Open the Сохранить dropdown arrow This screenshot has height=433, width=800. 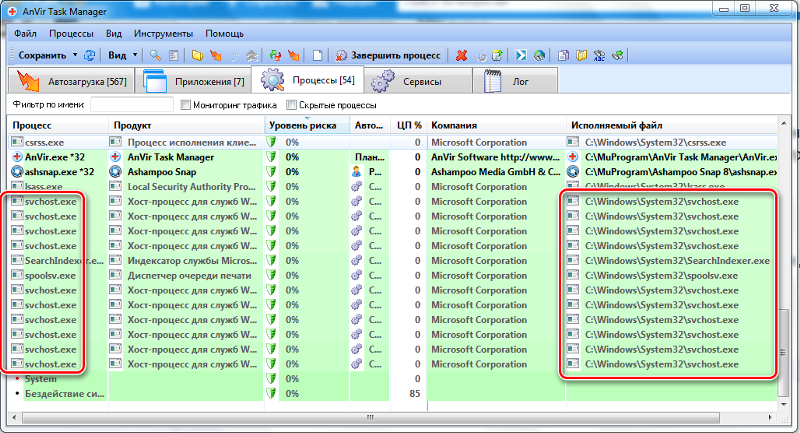click(75, 55)
